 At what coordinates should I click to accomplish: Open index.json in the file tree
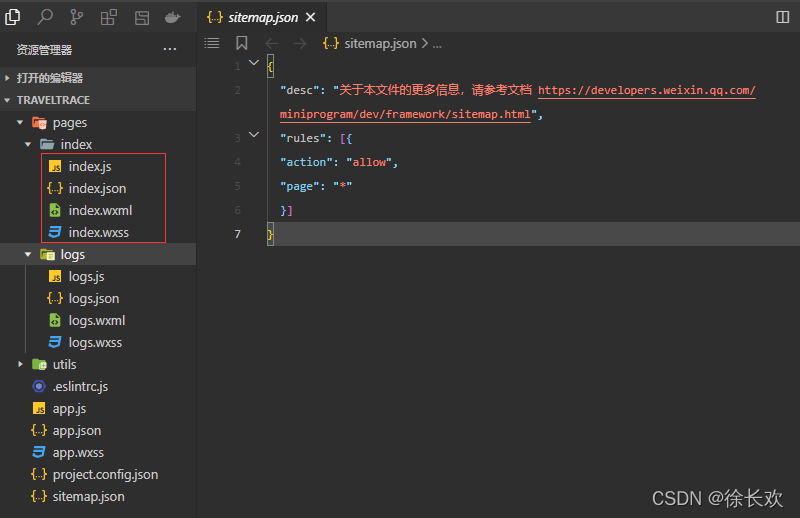[97, 188]
